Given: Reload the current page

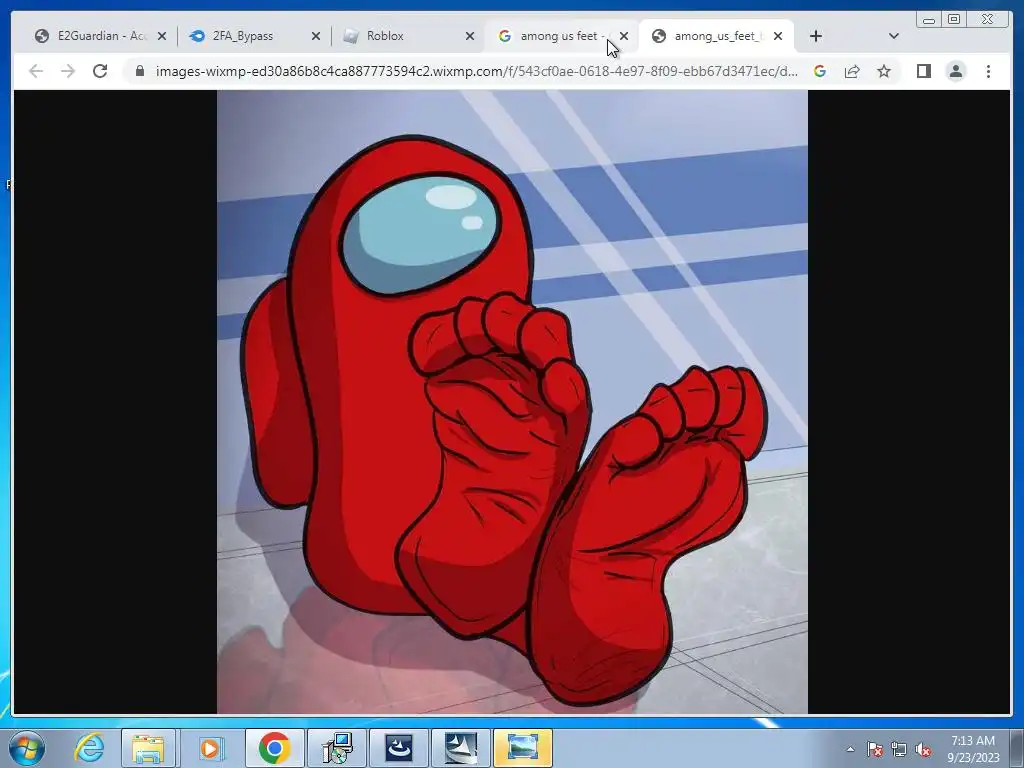Looking at the screenshot, I should point(100,71).
